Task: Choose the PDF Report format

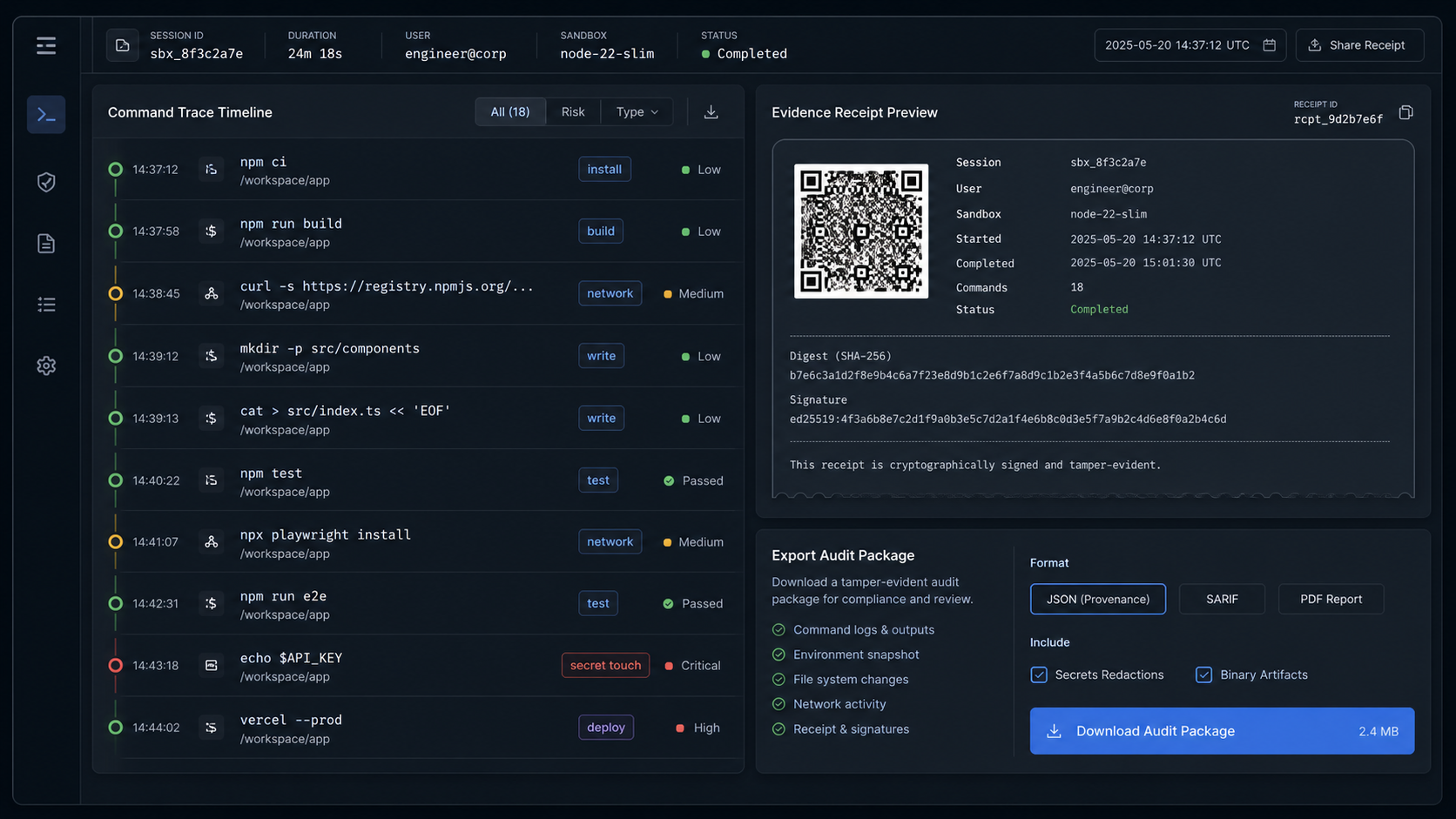Action: [x=1331, y=599]
